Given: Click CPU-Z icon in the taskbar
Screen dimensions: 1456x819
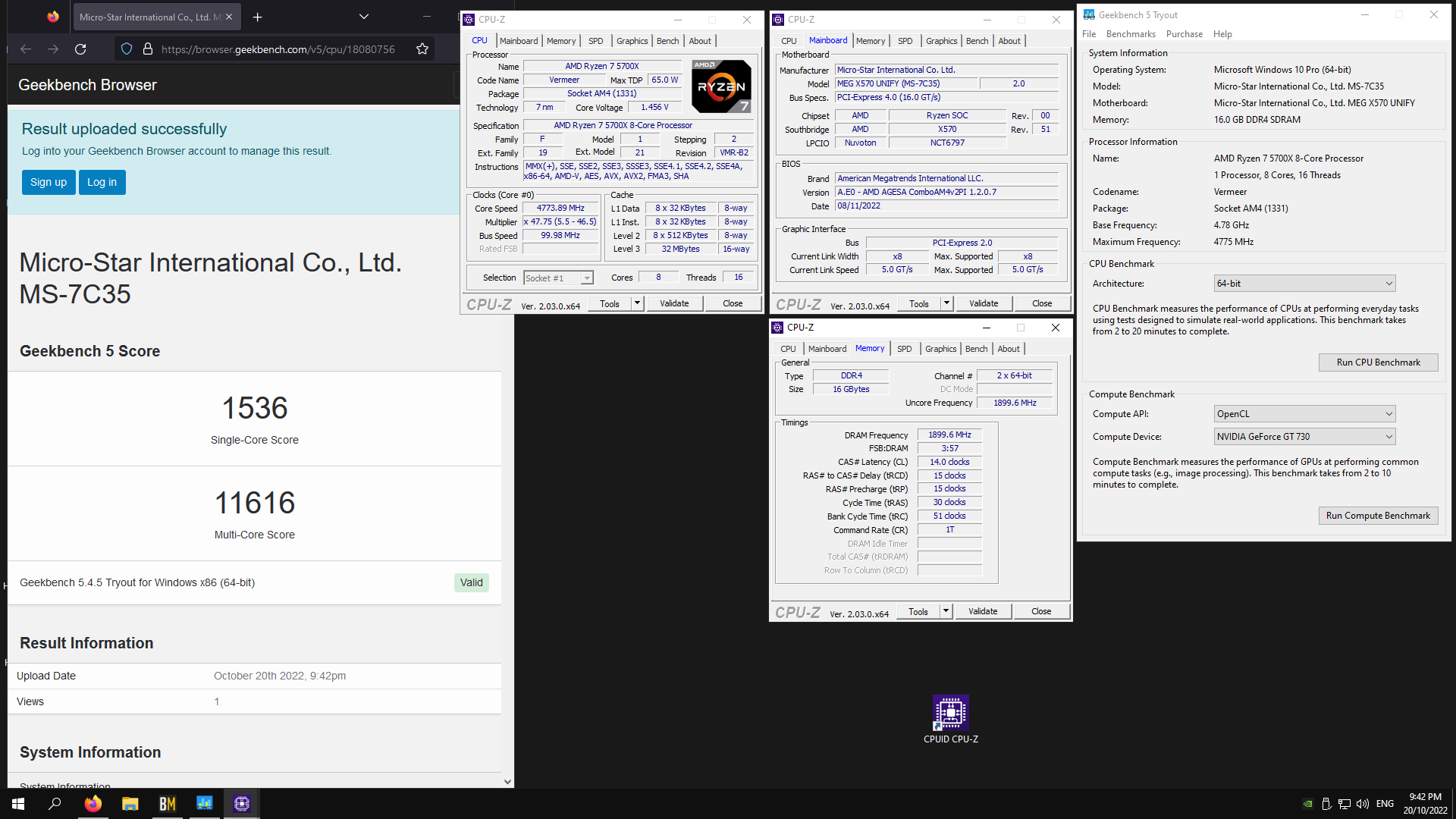Looking at the screenshot, I should [x=242, y=804].
